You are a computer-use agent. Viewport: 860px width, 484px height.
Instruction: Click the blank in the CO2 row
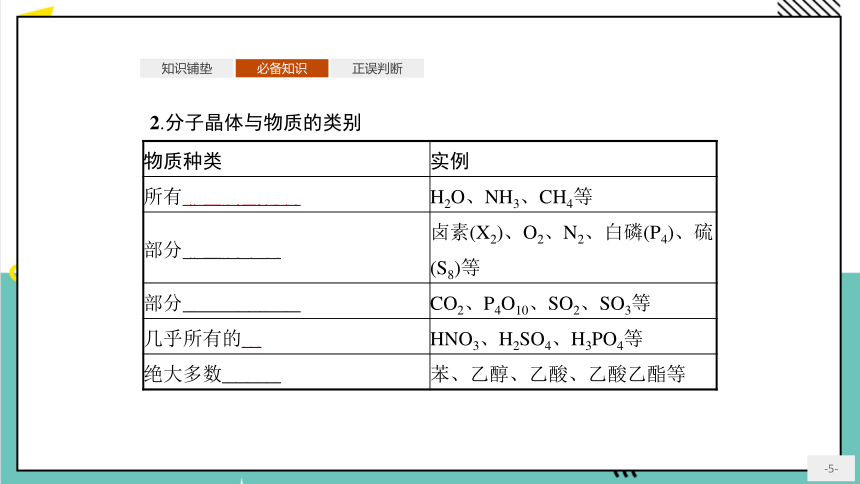(241, 304)
